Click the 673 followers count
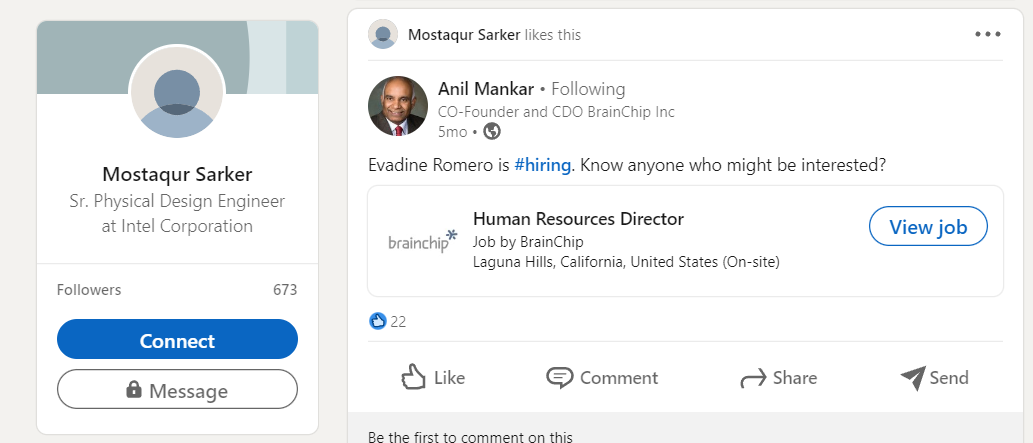The image size is (1033, 443). [285, 289]
